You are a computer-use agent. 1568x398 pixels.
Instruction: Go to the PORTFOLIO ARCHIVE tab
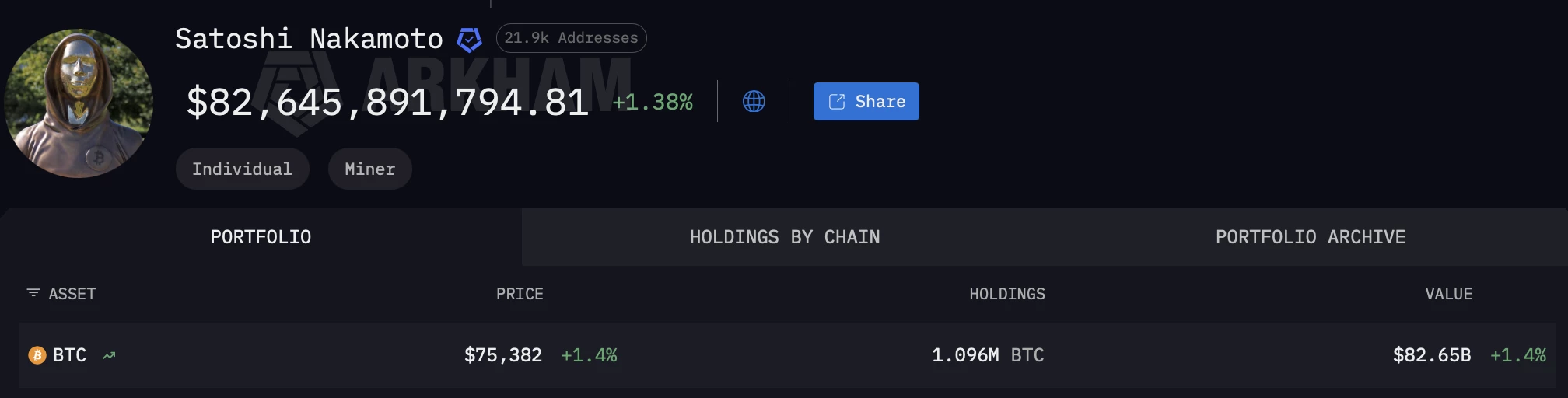click(1310, 237)
